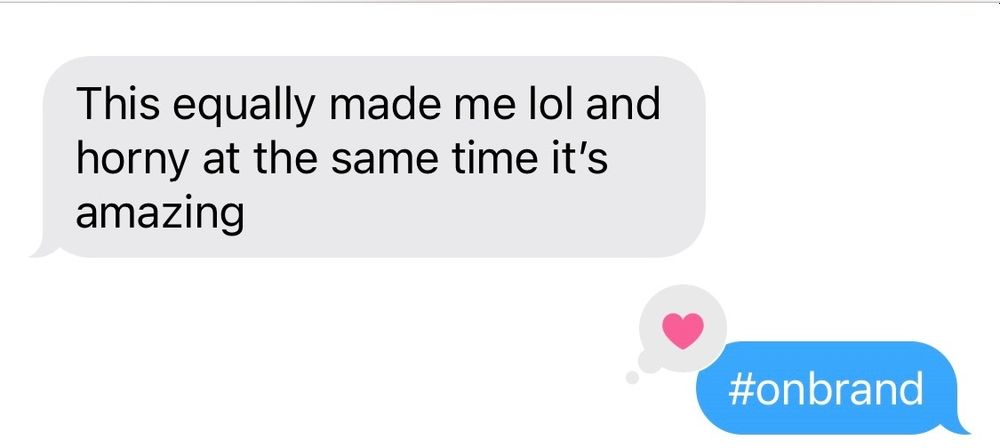Screen dimensions: 1000x448
Task: Click the tail of the blue message bubble
Action: click(957, 424)
